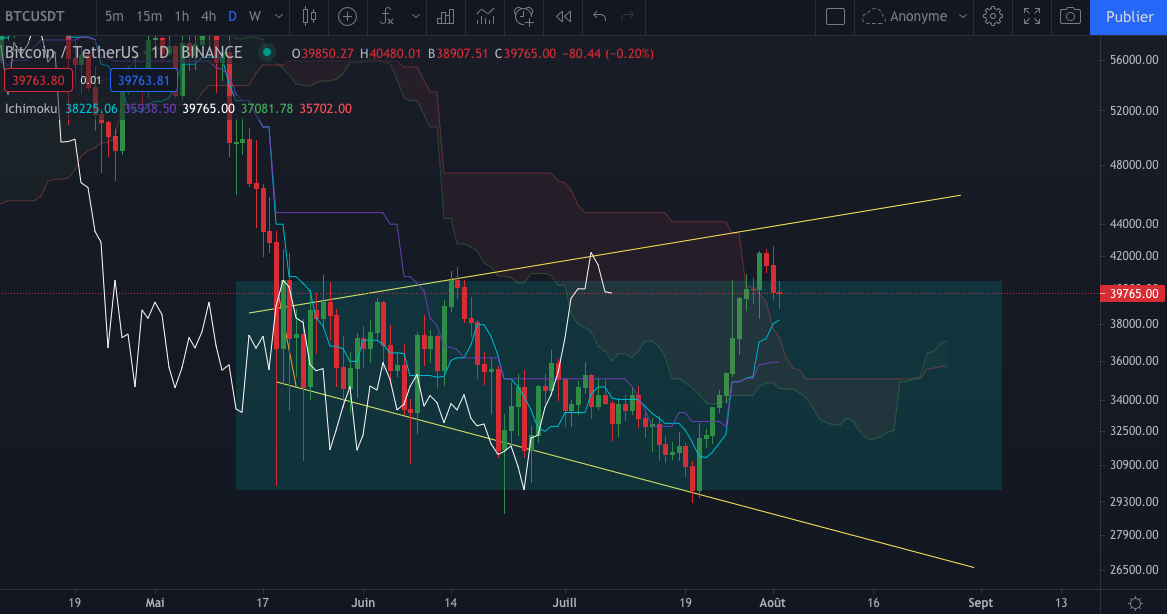Switch to the 4h timeframe
Viewport: 1167px width, 614px height.
(x=207, y=17)
